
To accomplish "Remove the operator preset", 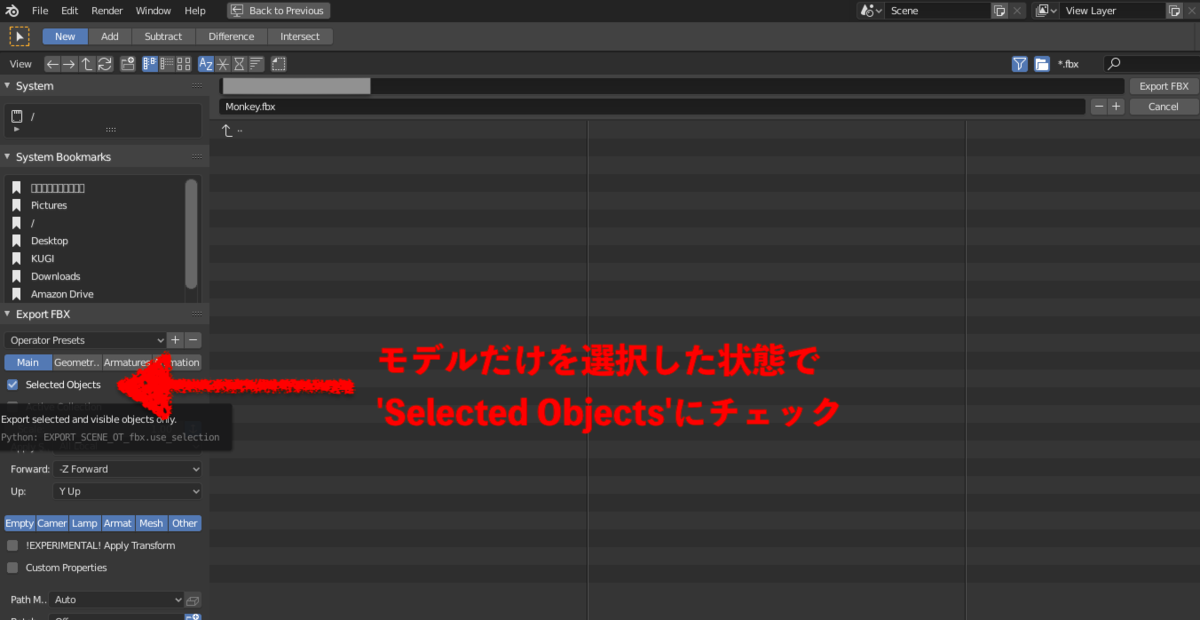I will (x=194, y=340).
